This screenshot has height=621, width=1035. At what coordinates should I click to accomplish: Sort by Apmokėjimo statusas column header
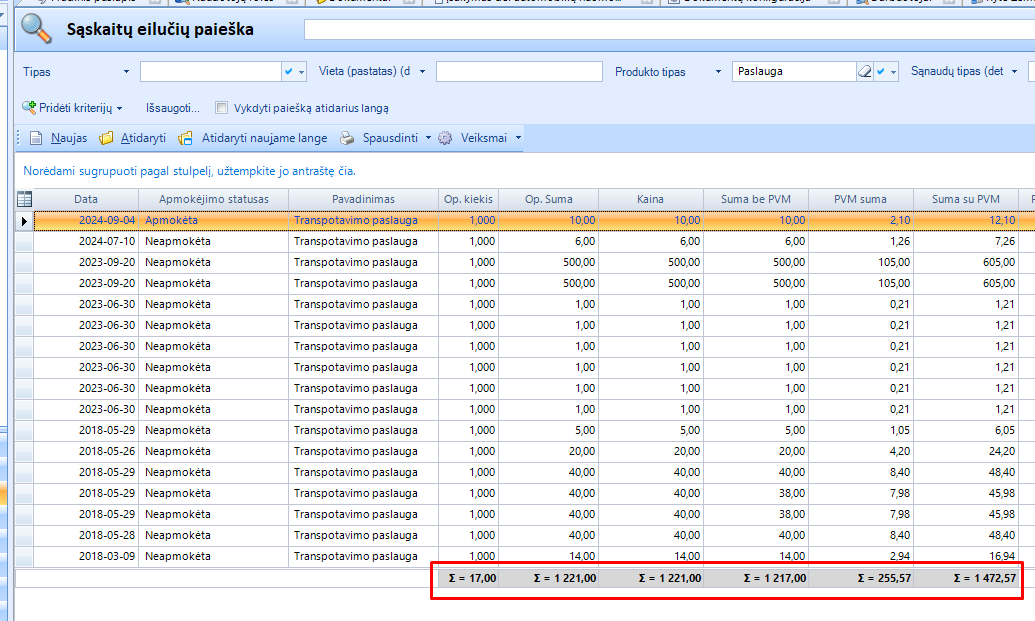pyautogui.click(x=213, y=199)
